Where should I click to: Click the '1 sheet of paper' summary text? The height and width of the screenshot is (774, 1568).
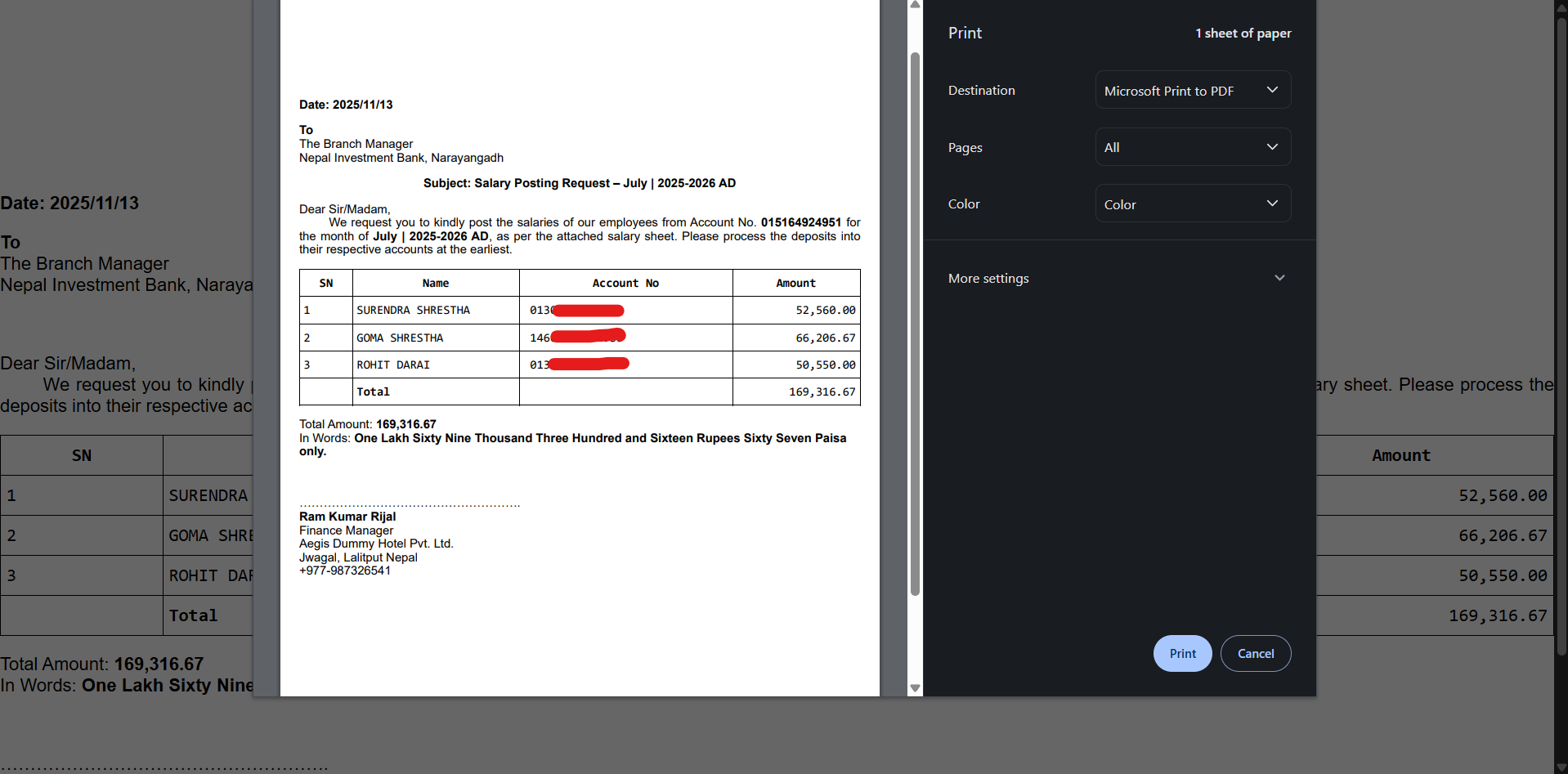1243,34
